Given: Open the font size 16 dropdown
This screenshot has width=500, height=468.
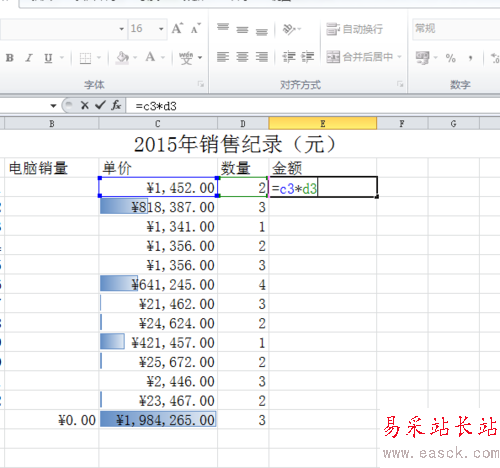Looking at the screenshot, I should 161,29.
